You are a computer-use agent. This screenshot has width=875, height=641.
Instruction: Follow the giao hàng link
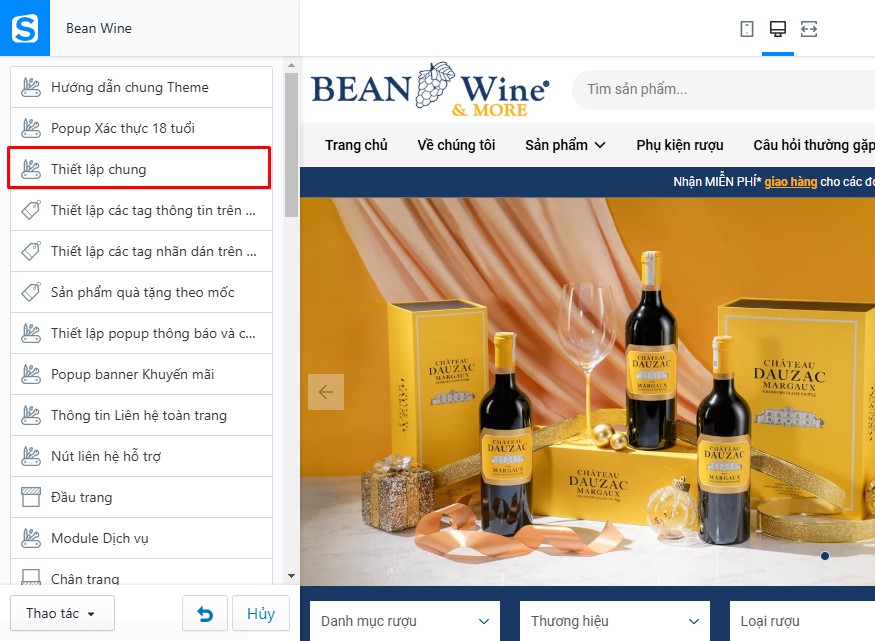tap(790, 181)
